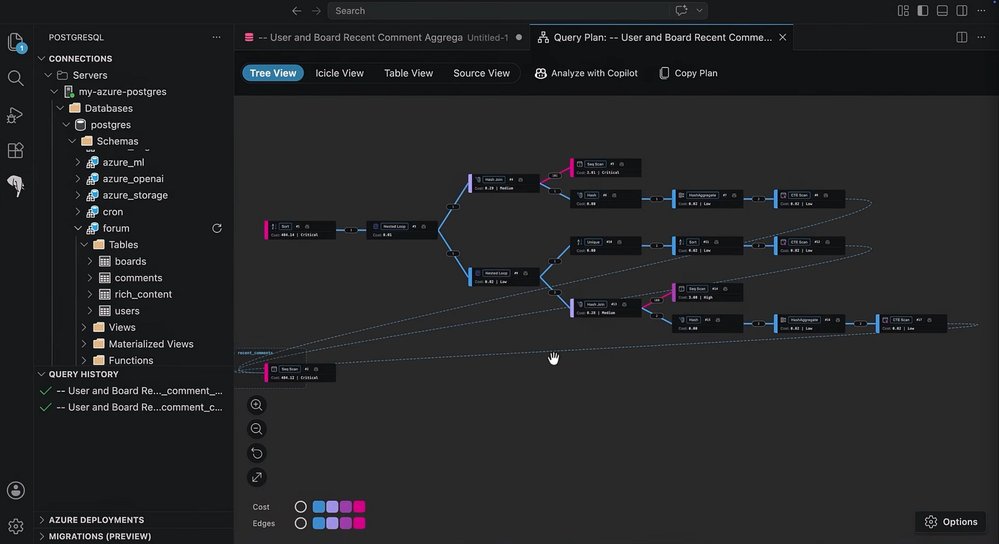Select the Query Plan editor tab

[663, 38]
